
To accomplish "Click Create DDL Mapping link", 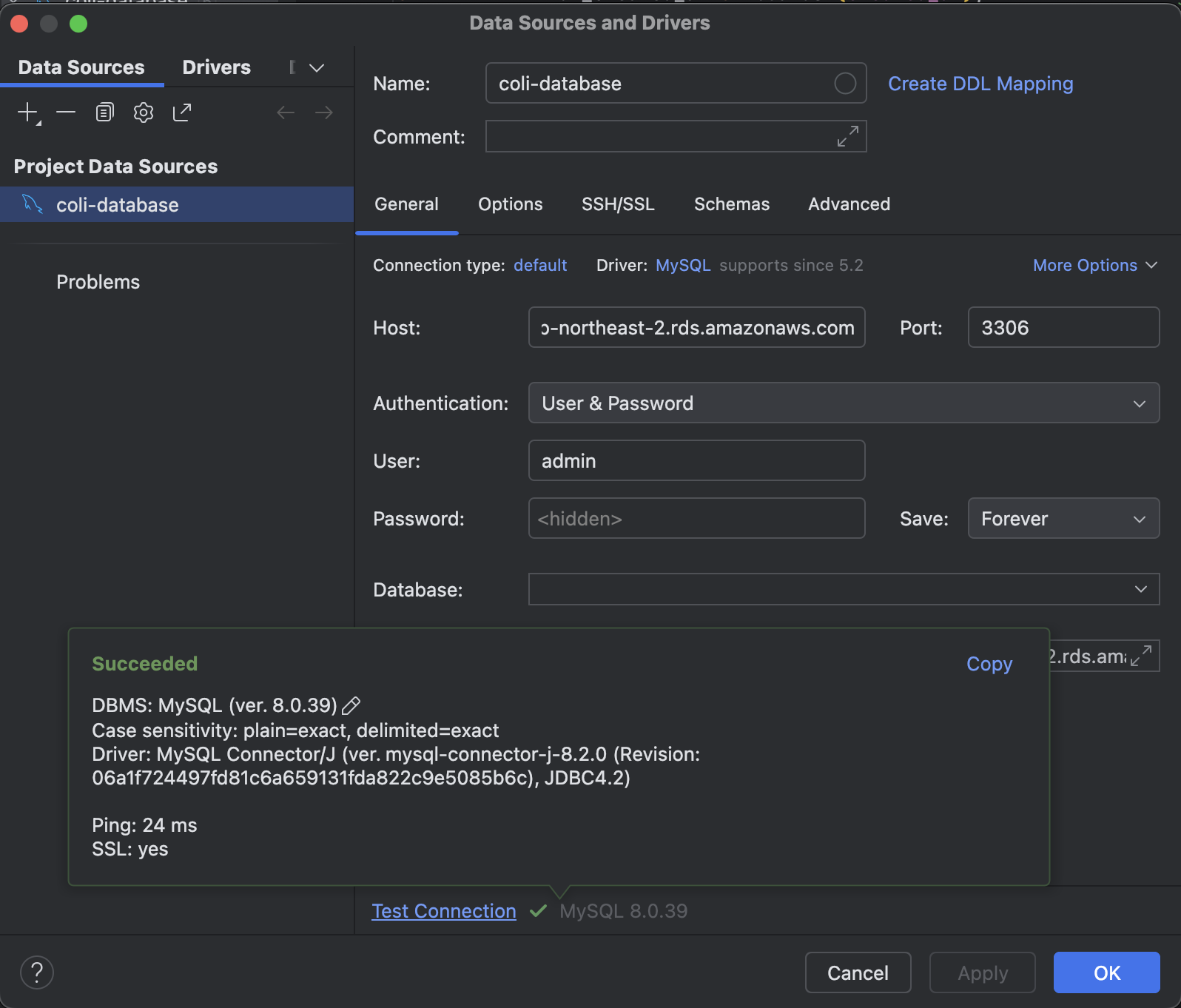I will point(980,84).
